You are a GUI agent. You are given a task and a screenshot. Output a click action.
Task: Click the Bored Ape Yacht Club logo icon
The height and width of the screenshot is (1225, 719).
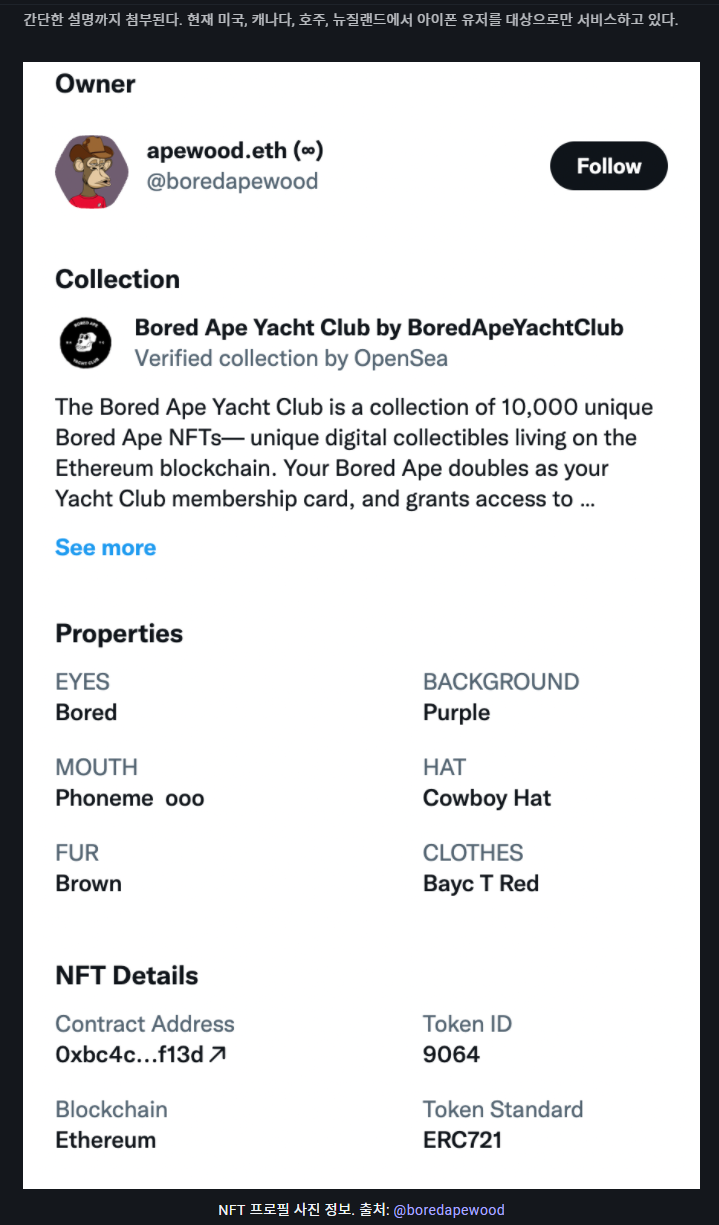(x=86, y=343)
